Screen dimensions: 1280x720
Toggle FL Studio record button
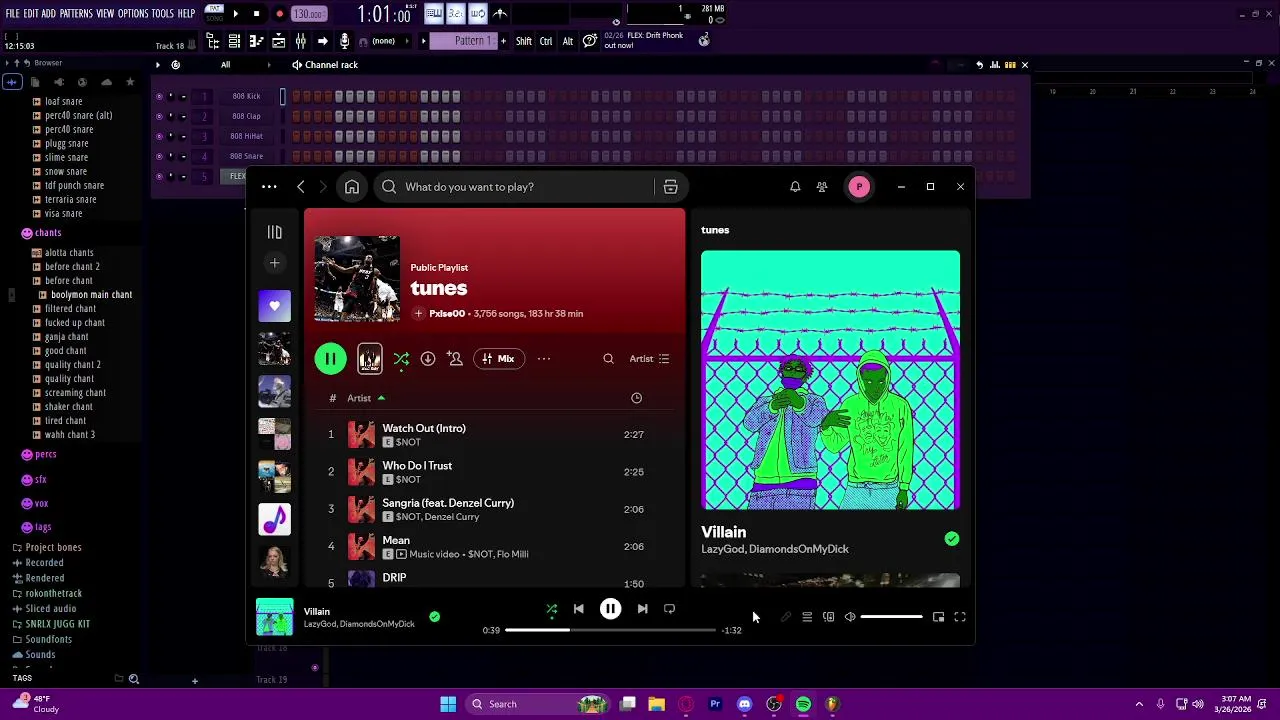279,14
